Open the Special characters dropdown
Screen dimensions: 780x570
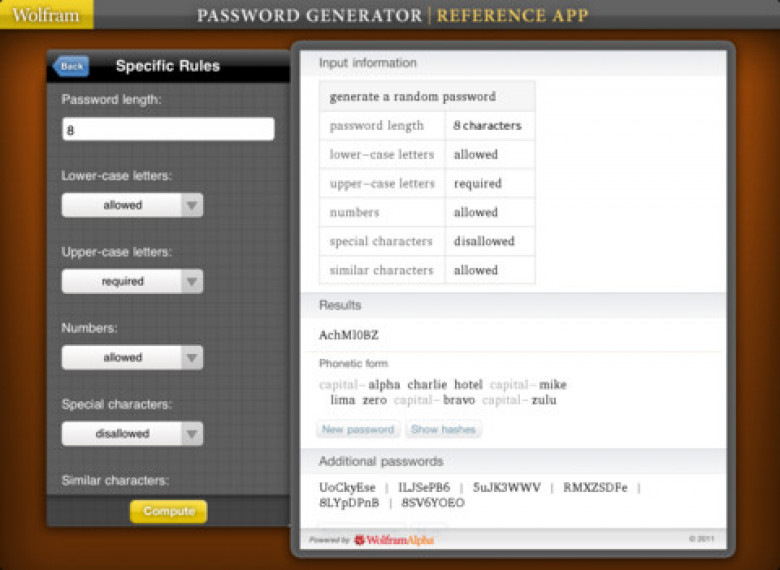tap(132, 434)
